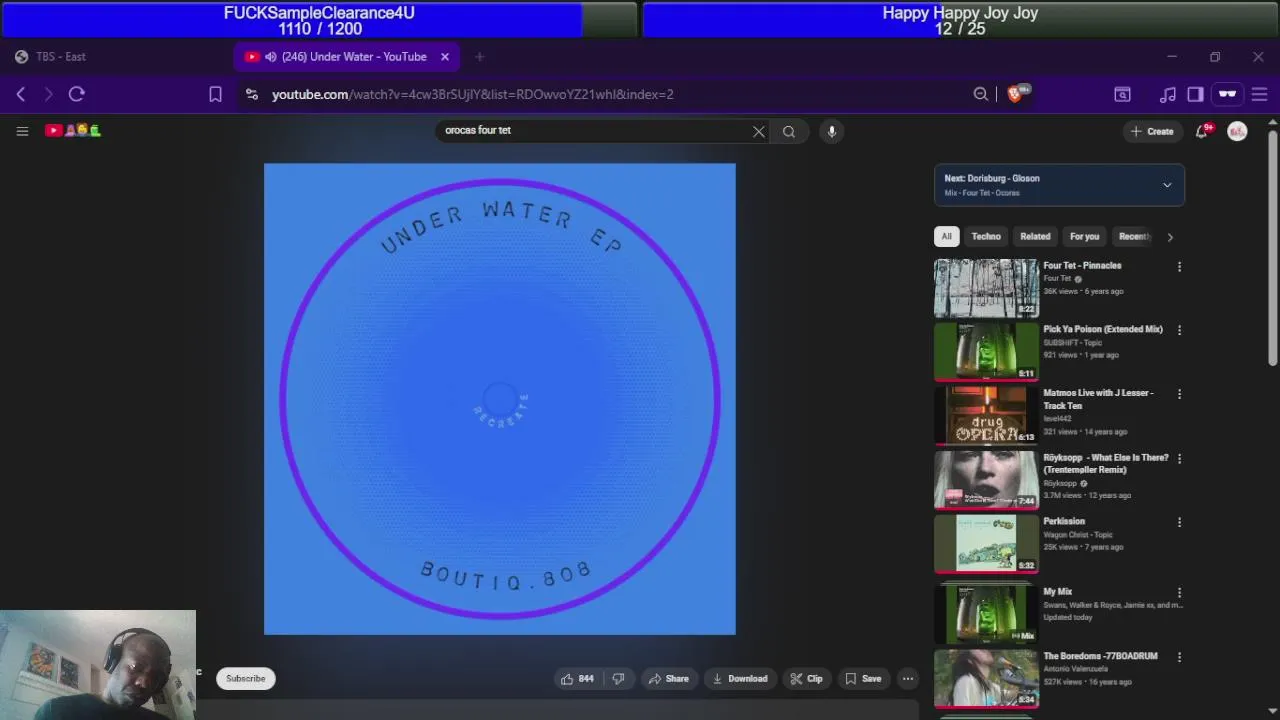Open options for The Boredoms video
Screen dimensions: 1280x720
(x=1179, y=657)
